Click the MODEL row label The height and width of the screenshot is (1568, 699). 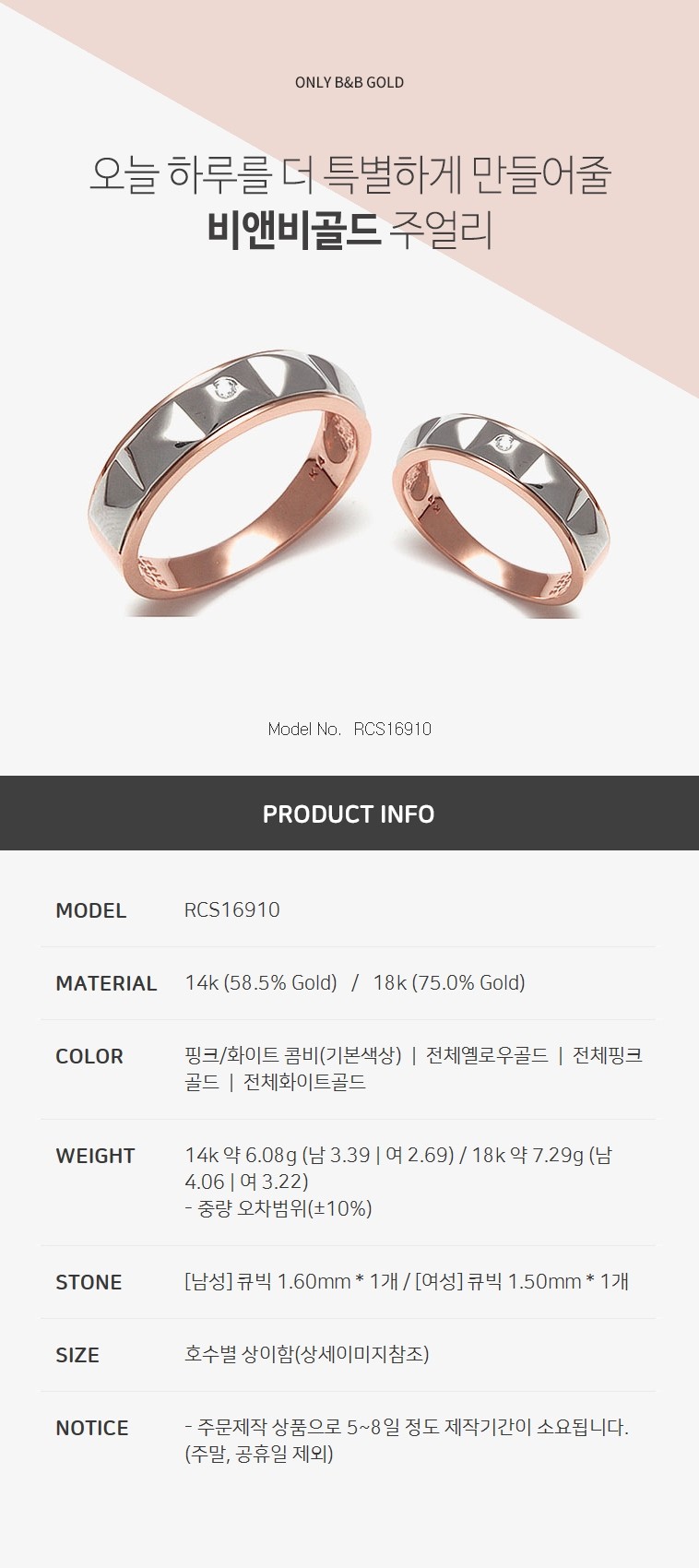point(90,910)
